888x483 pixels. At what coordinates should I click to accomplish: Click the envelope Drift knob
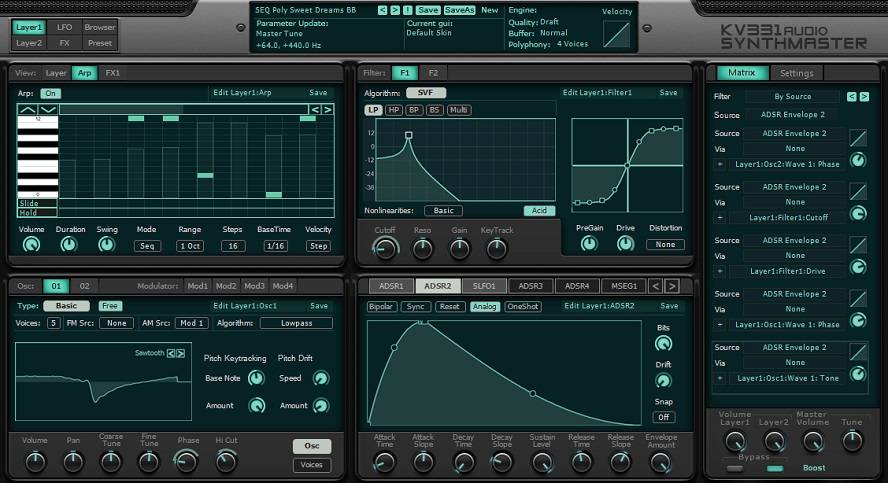(663, 381)
